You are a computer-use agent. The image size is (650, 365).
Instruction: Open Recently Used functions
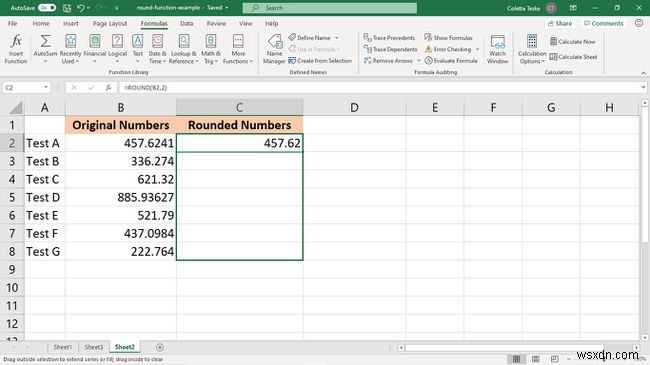click(70, 49)
